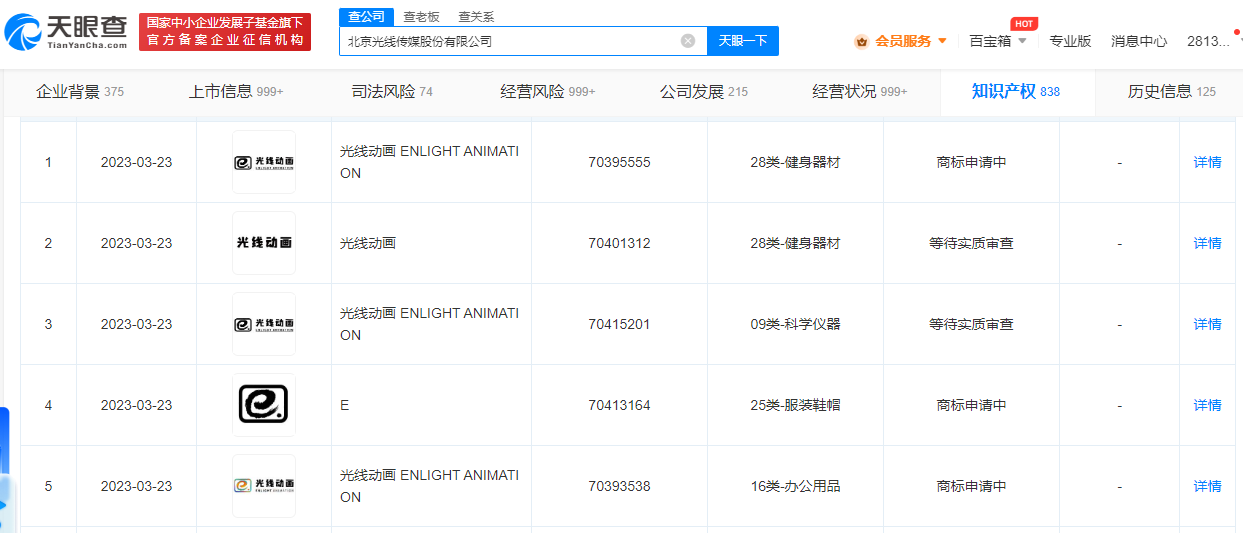
Task: Switch to the 公司发展 tab
Action: [704, 92]
